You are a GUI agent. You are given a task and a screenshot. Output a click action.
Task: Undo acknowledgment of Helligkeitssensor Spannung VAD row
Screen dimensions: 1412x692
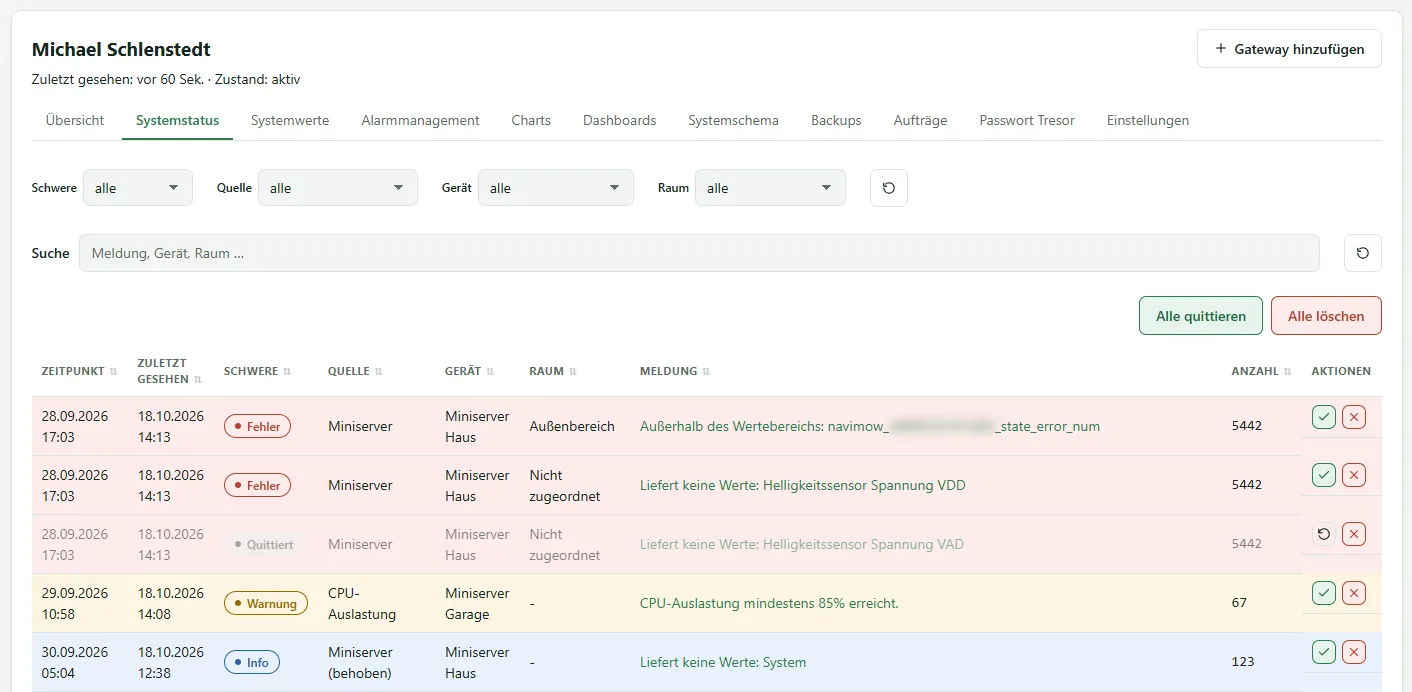(x=1324, y=534)
